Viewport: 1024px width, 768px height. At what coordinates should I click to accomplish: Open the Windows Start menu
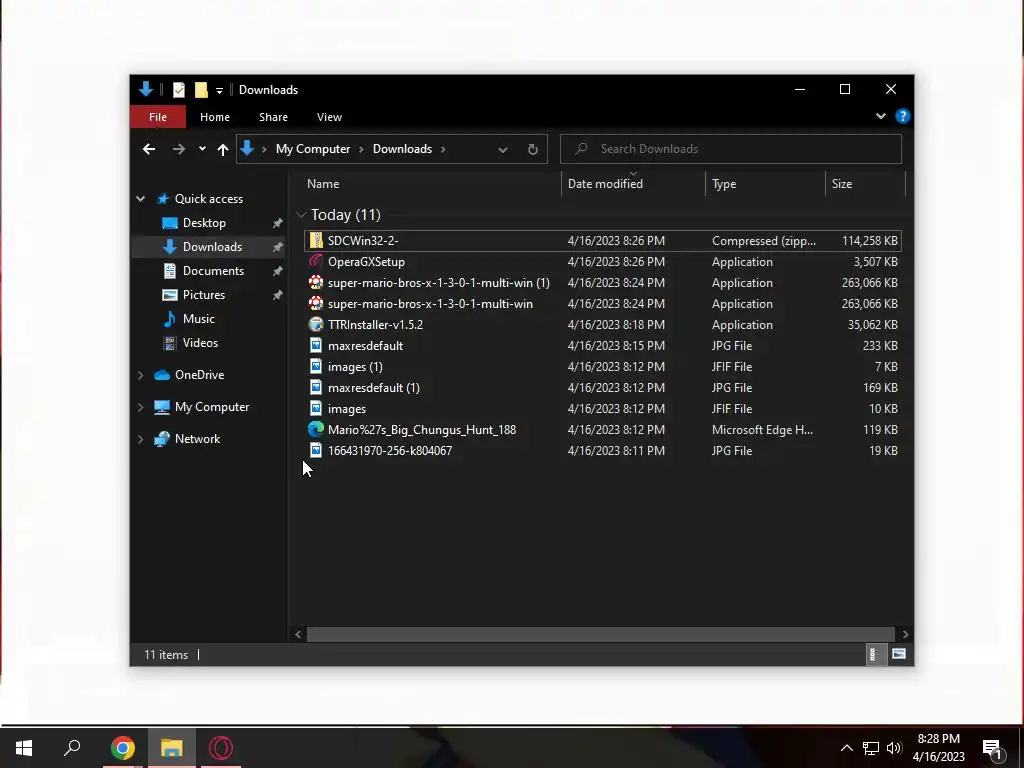(x=24, y=748)
